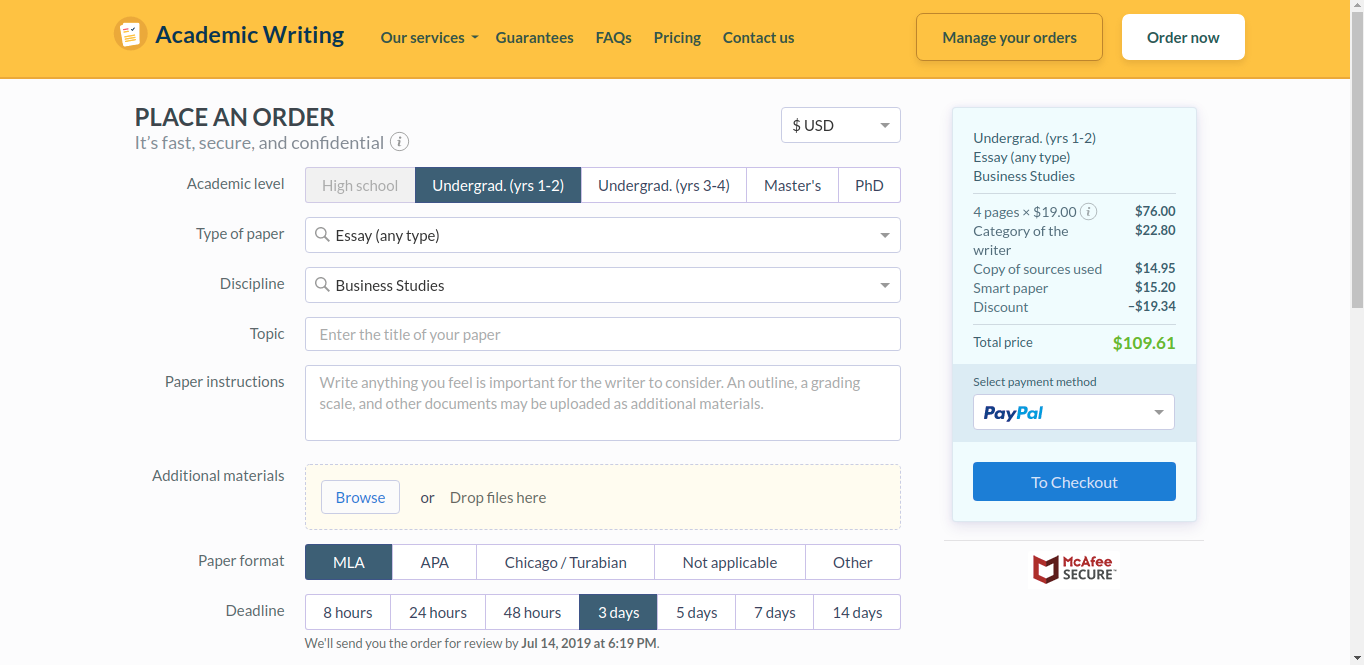The image size is (1364, 665).
Task: Click the To Checkout button
Action: pyautogui.click(x=1074, y=481)
